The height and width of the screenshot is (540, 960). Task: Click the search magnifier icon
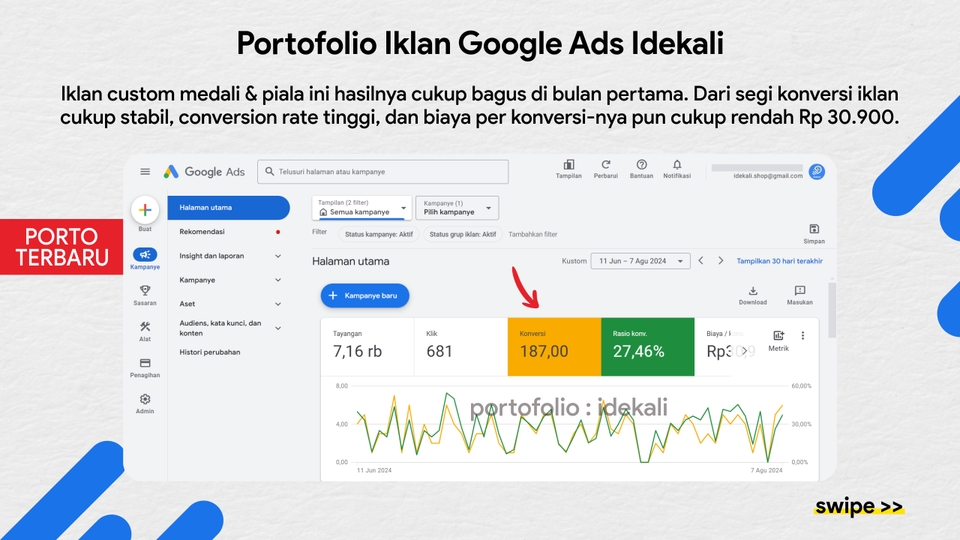pos(269,171)
